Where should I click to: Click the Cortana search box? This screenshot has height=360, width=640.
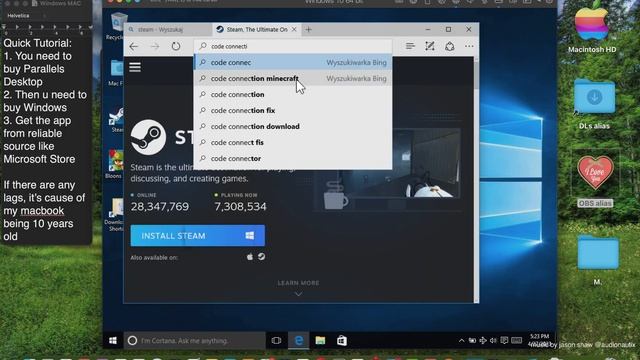pos(194,340)
